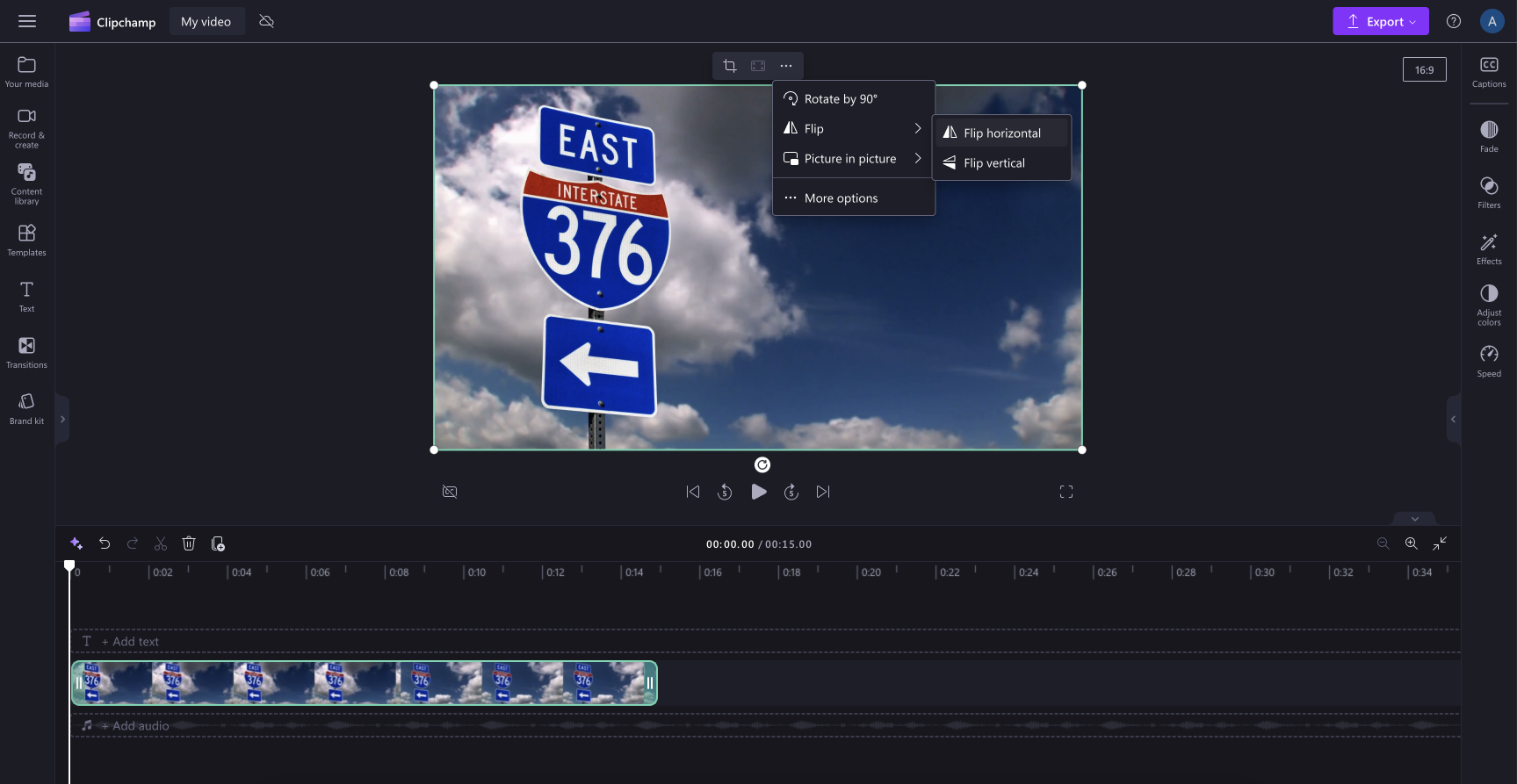Click the top-left resize handle of preview
Image resolution: width=1517 pixels, height=784 pixels.
(x=434, y=85)
